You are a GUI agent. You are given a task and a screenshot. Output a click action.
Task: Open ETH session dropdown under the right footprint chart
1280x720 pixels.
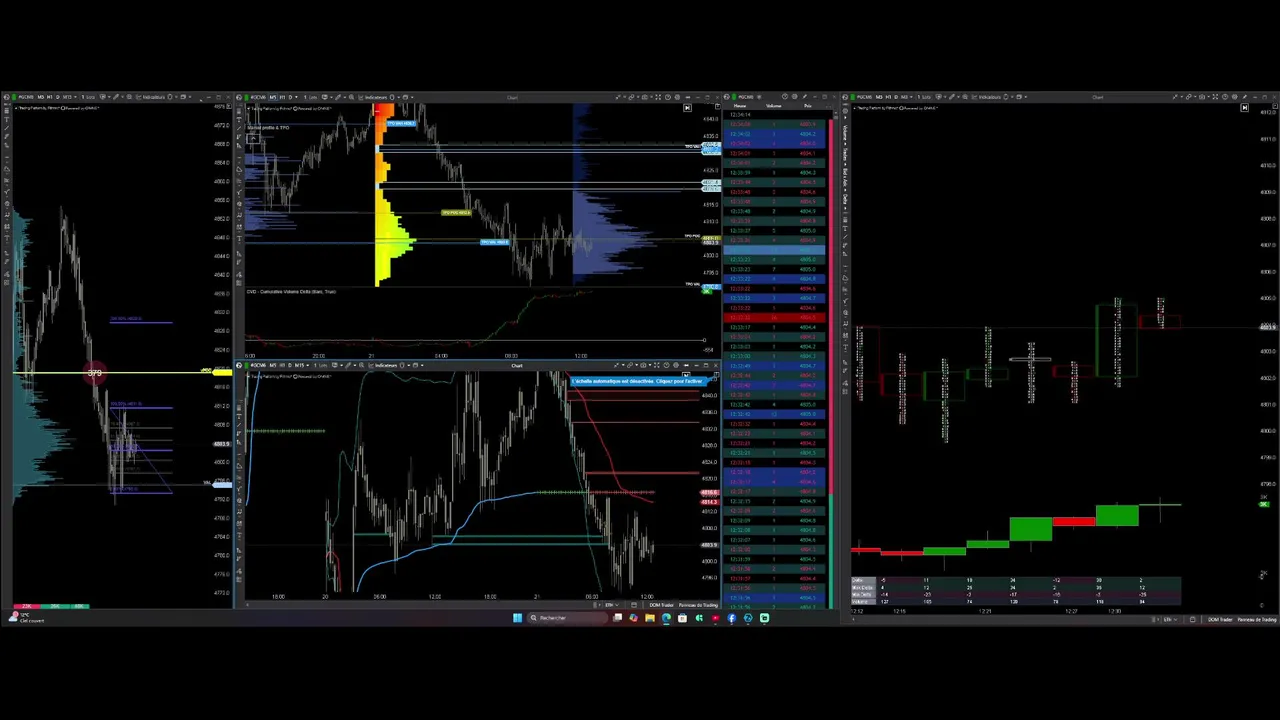pos(1169,620)
